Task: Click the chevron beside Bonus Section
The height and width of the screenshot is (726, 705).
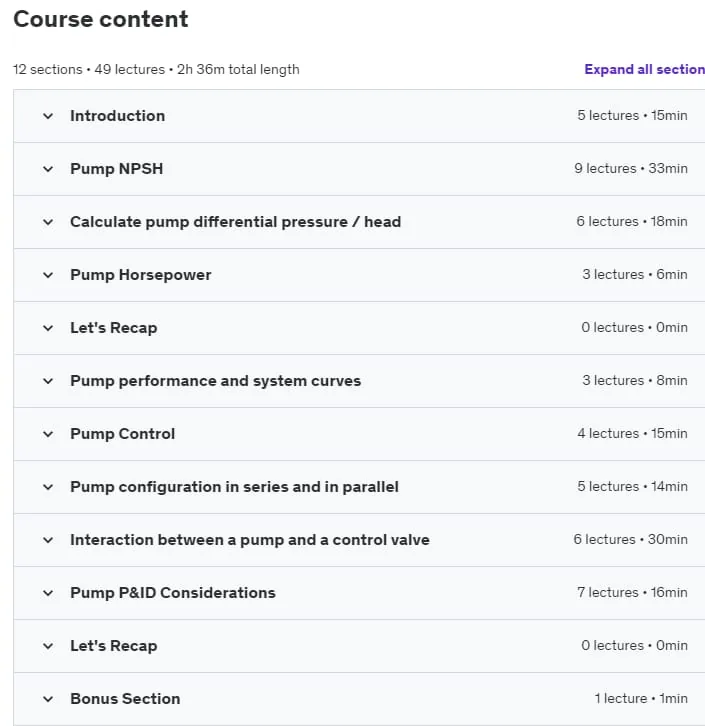Action: point(48,699)
